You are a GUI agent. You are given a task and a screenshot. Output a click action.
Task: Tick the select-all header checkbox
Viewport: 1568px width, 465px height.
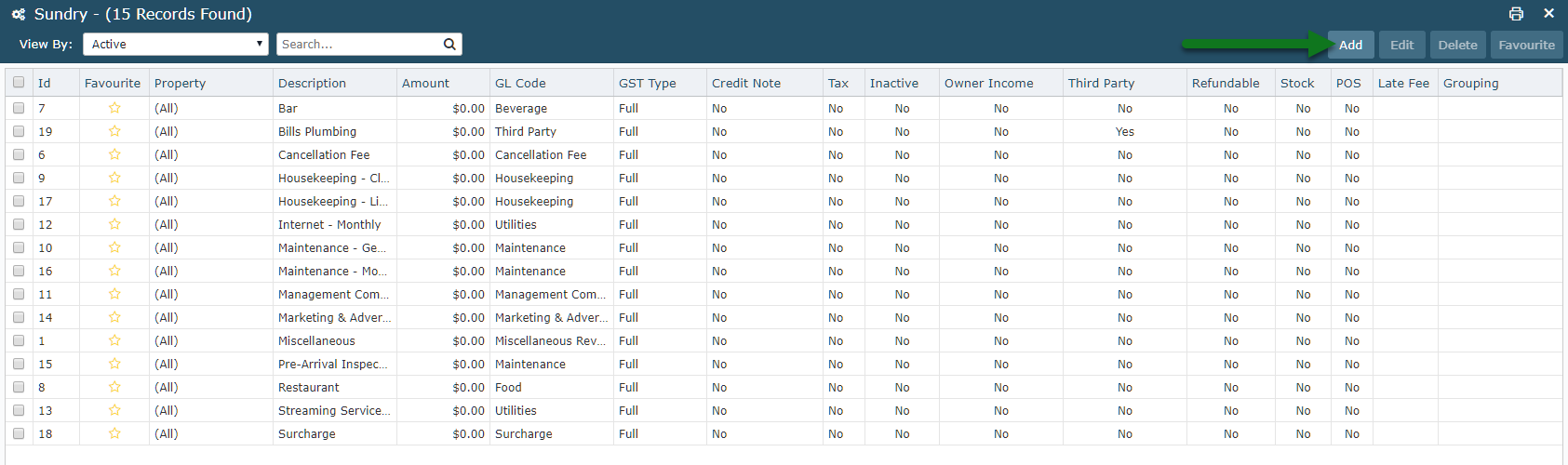click(x=19, y=82)
